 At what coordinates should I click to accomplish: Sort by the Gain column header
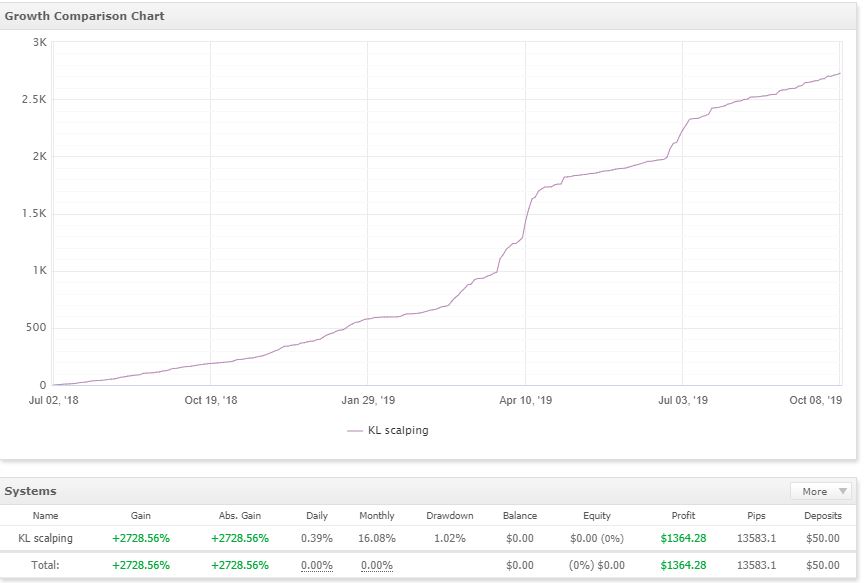coord(141,516)
